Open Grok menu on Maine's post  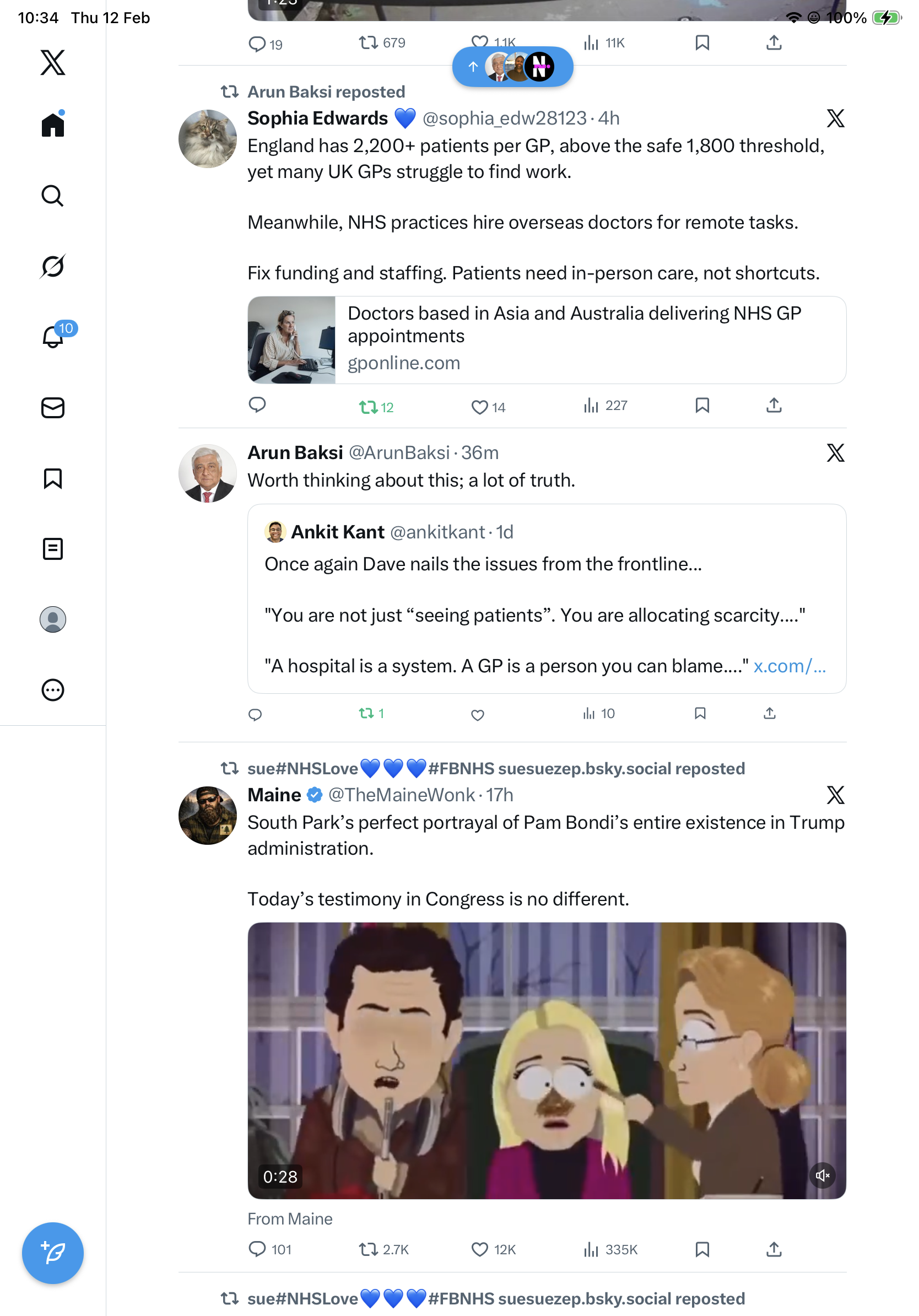point(835,795)
